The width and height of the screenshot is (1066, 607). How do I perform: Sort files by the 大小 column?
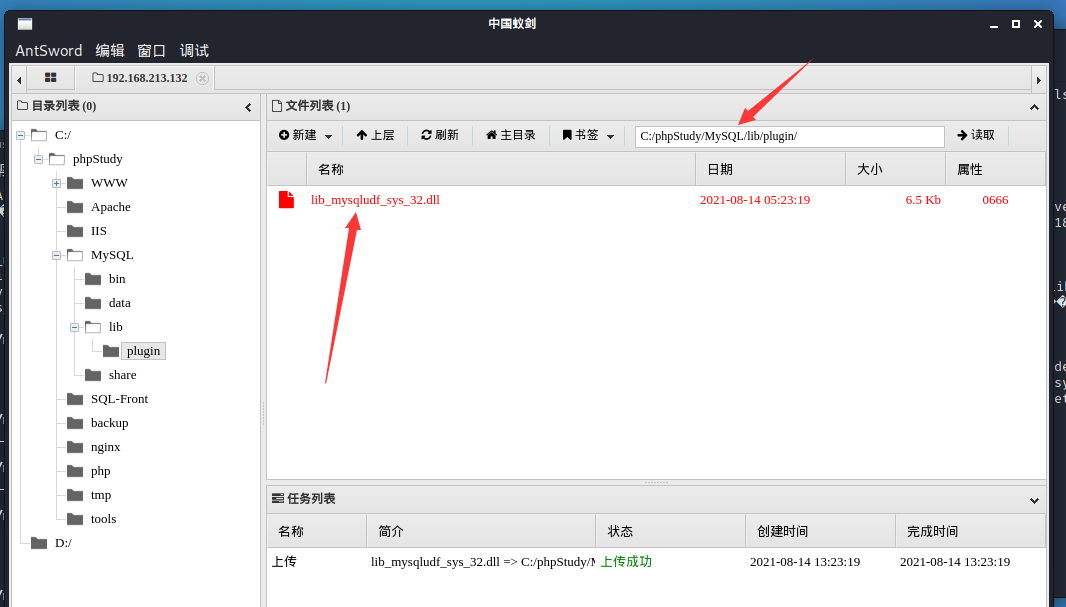coord(895,169)
